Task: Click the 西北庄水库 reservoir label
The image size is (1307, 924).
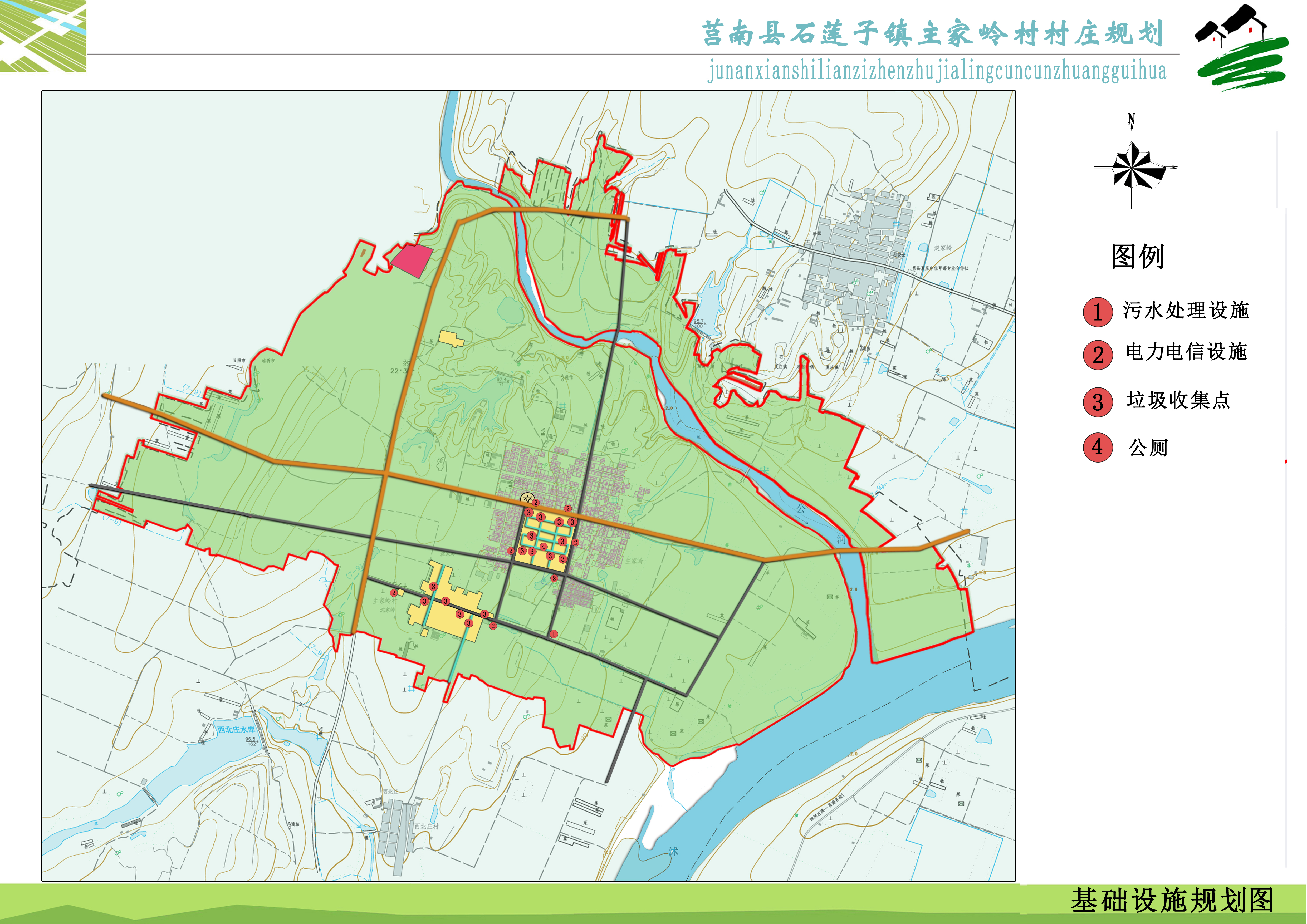Action: pos(236,729)
